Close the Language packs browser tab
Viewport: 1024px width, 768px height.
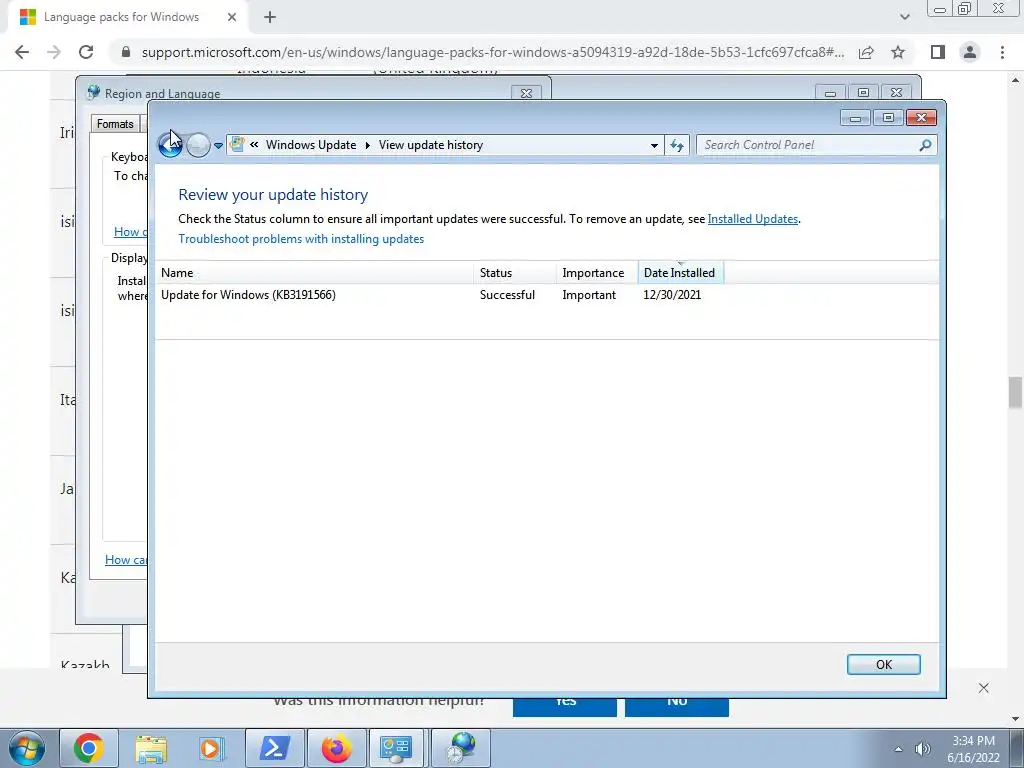coord(232,17)
